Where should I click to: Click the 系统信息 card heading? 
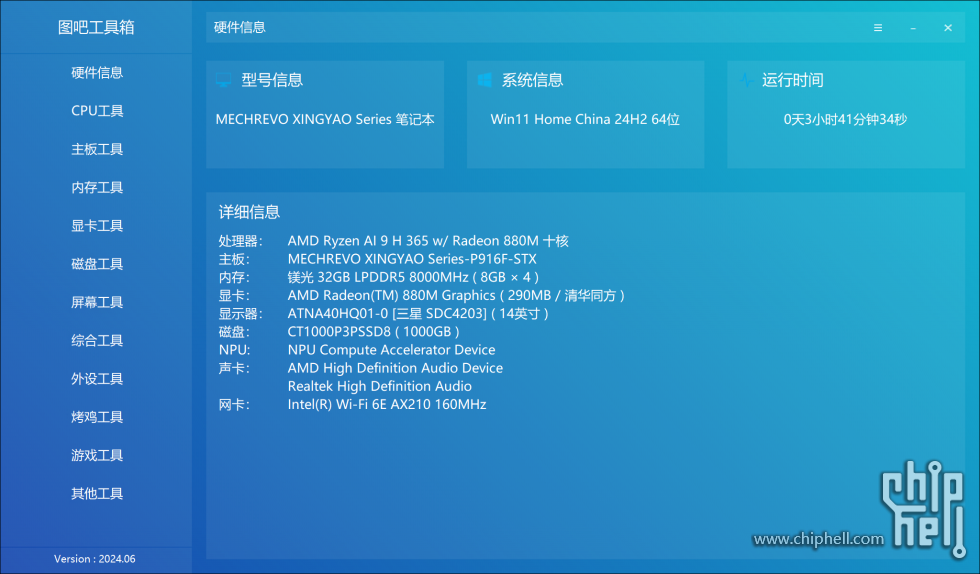click(x=532, y=80)
